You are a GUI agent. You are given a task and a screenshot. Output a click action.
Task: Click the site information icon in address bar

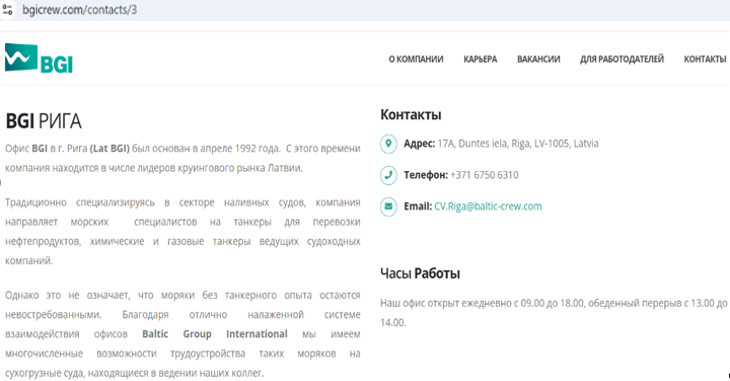tap(7, 9)
